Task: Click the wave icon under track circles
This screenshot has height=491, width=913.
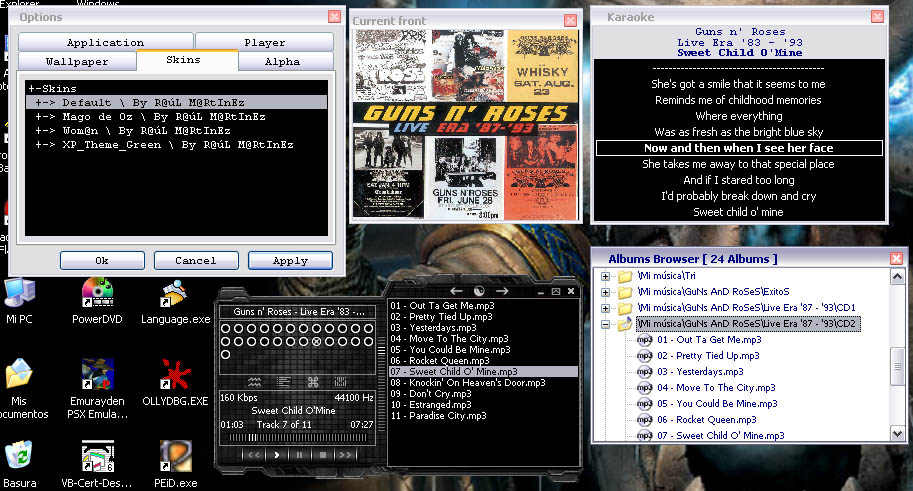Action: tap(254, 382)
